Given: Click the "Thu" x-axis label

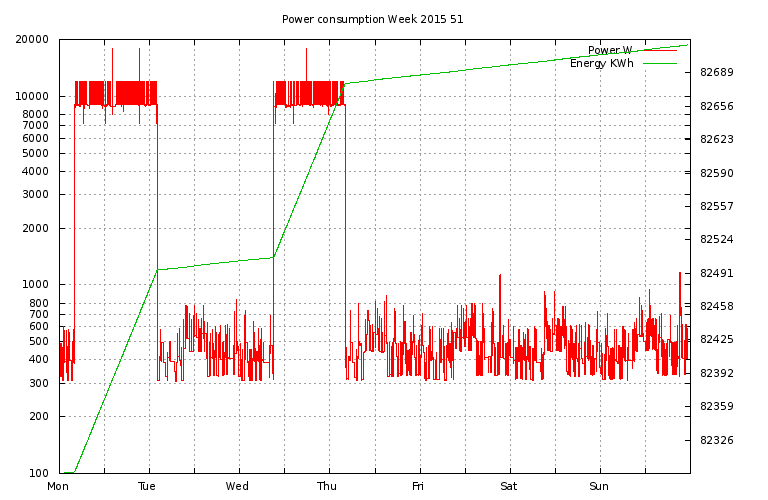Looking at the screenshot, I should [327, 486].
